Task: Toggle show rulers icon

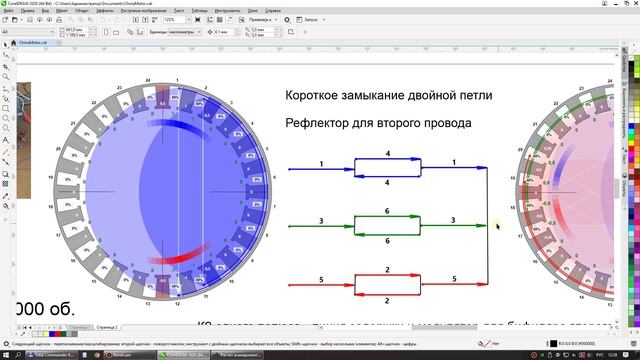Action: (210, 20)
